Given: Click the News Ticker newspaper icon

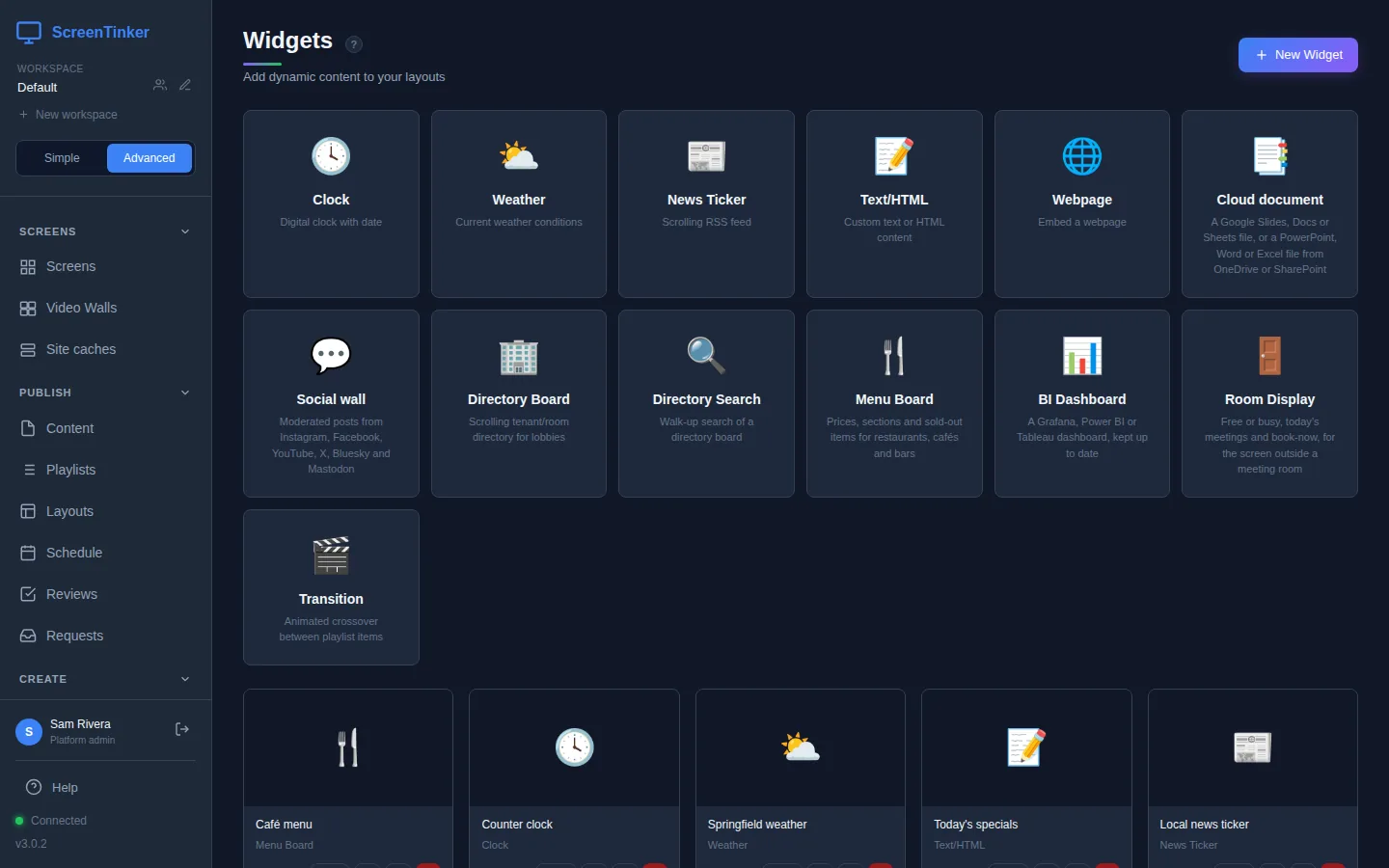Looking at the screenshot, I should tap(707, 156).
